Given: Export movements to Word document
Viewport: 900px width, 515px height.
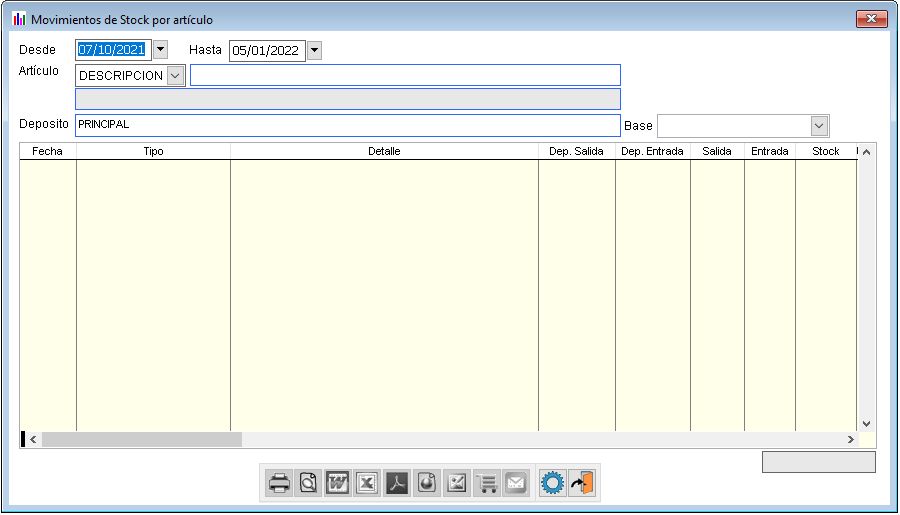Looking at the screenshot, I should coord(338,483).
